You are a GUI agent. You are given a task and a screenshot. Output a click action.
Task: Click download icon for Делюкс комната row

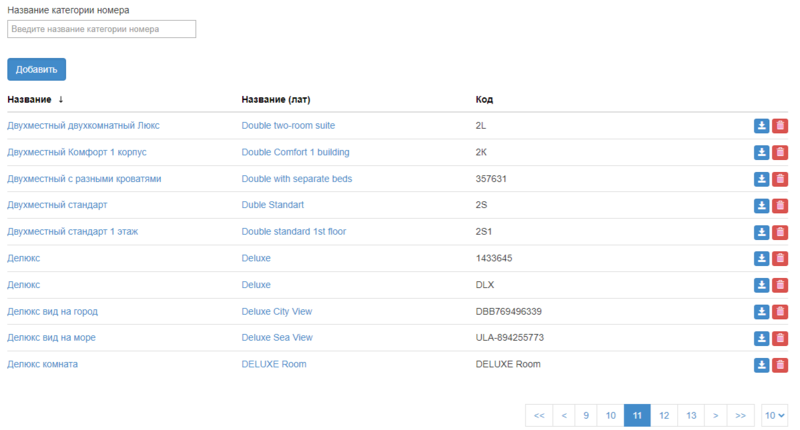761,365
